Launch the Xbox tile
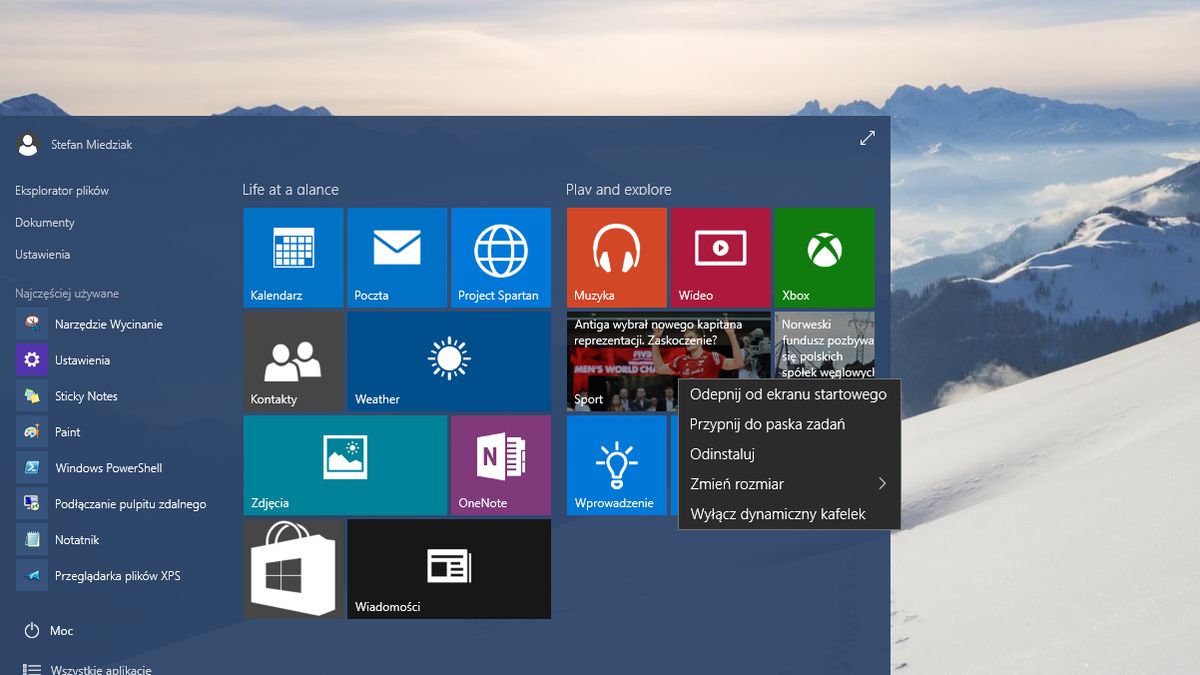1200x675 pixels. [825, 257]
